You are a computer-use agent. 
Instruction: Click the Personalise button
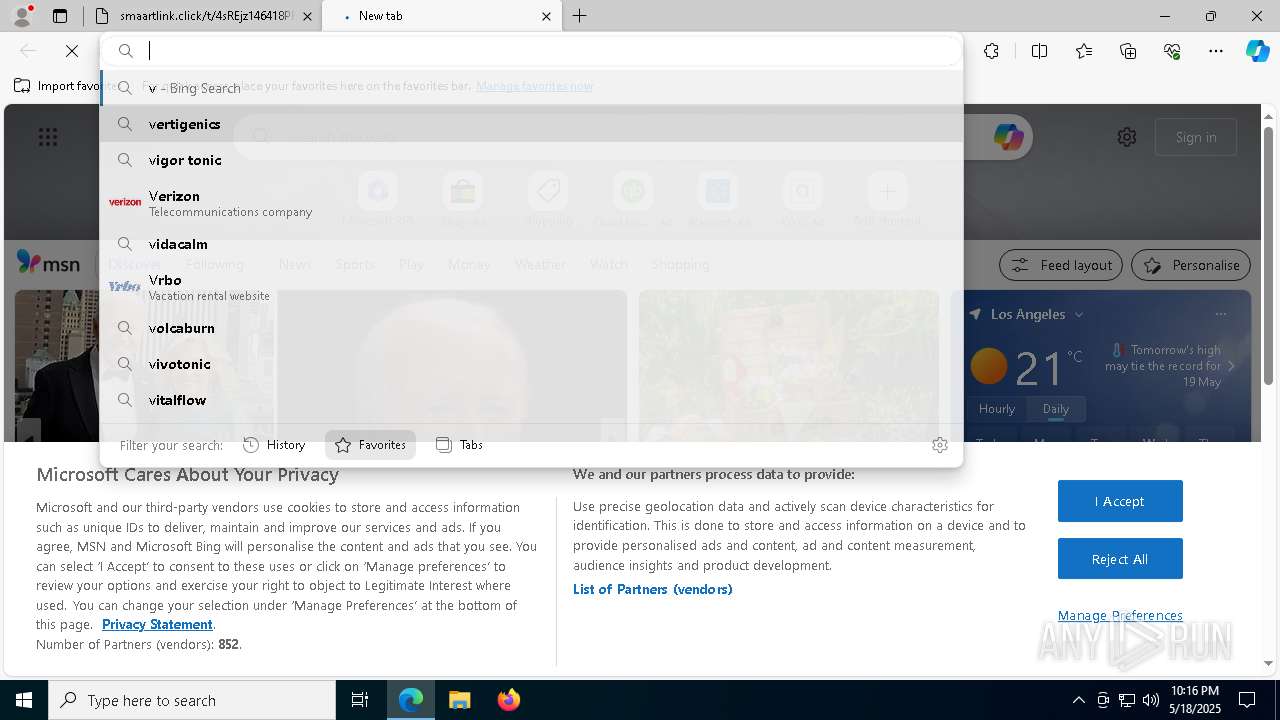[x=1191, y=265]
